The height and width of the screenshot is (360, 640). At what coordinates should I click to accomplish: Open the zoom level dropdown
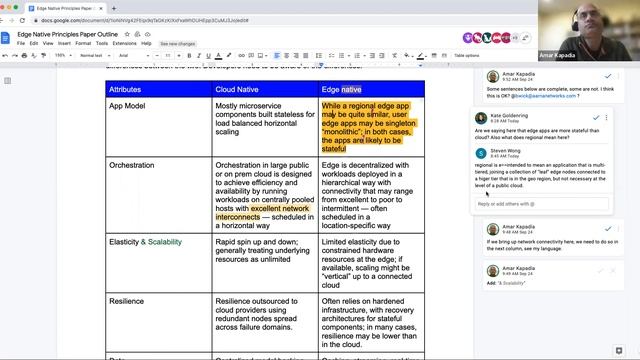63,56
